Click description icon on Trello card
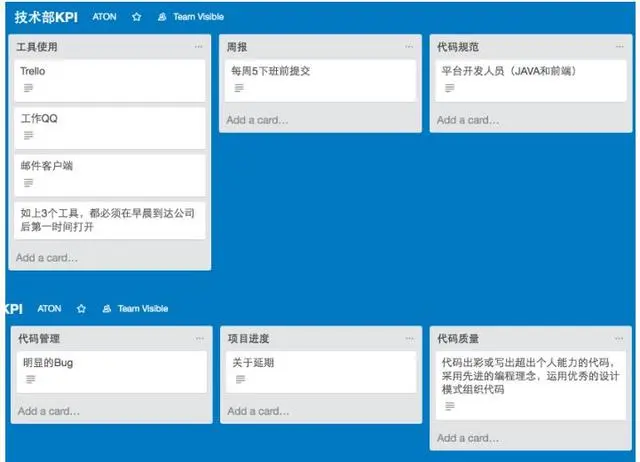640x462 pixels. (28, 89)
